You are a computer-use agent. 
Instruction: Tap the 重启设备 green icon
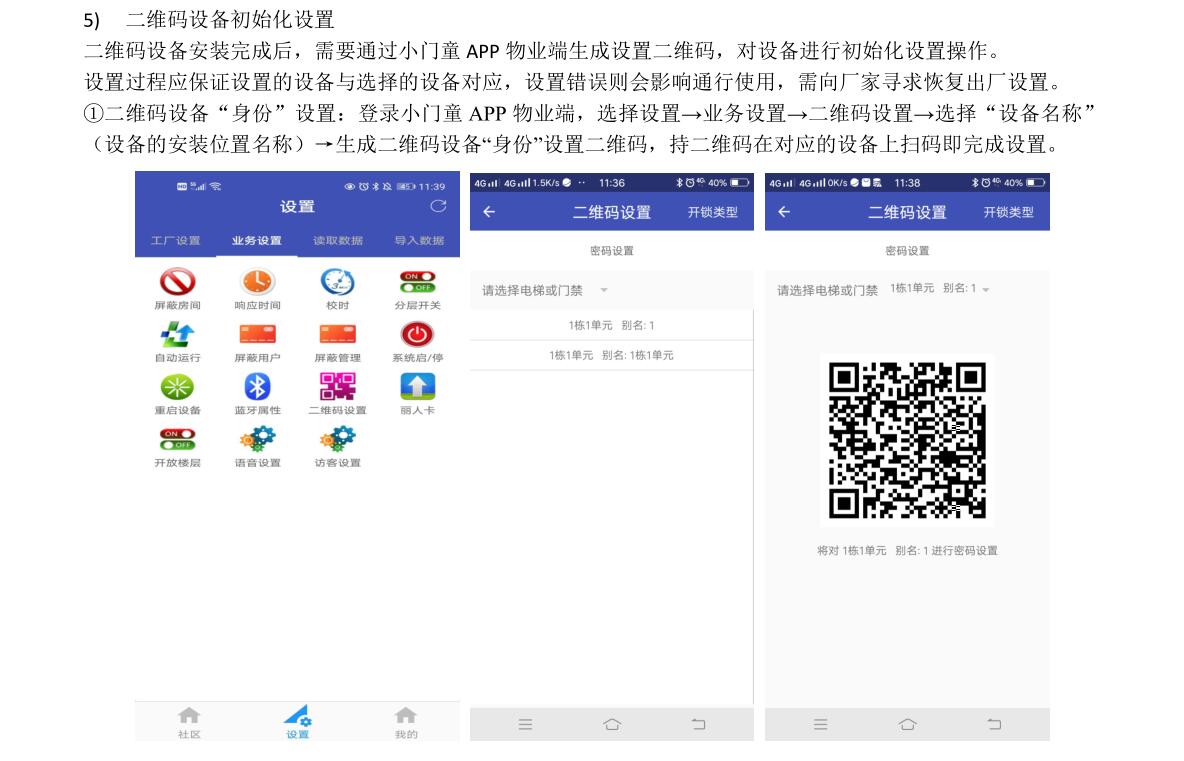[x=177, y=387]
